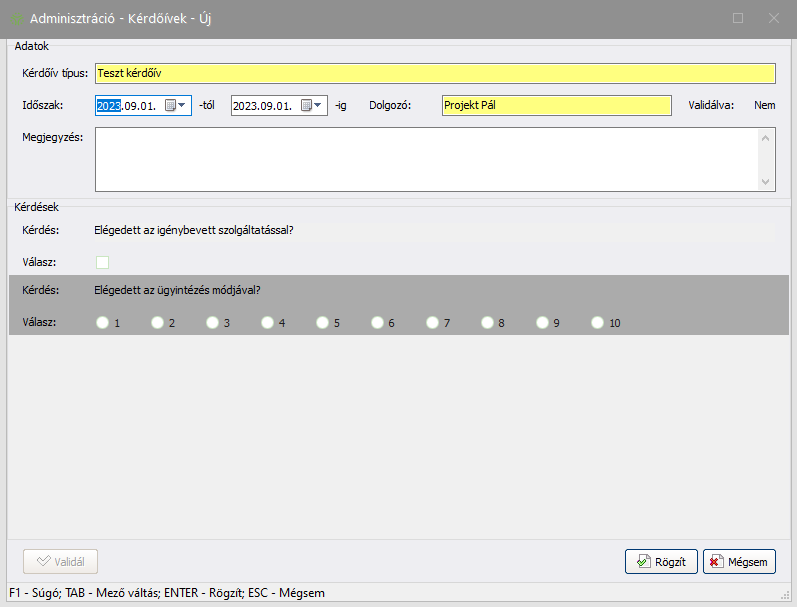
Task: Close the Adminisztráció window
Action: (773, 18)
